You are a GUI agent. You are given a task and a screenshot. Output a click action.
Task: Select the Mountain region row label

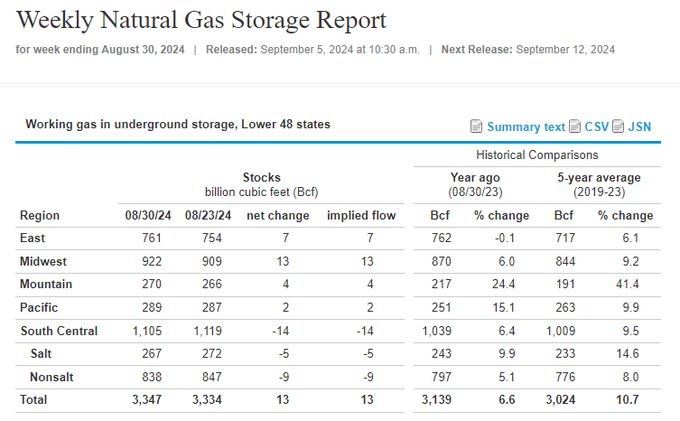click(46, 284)
